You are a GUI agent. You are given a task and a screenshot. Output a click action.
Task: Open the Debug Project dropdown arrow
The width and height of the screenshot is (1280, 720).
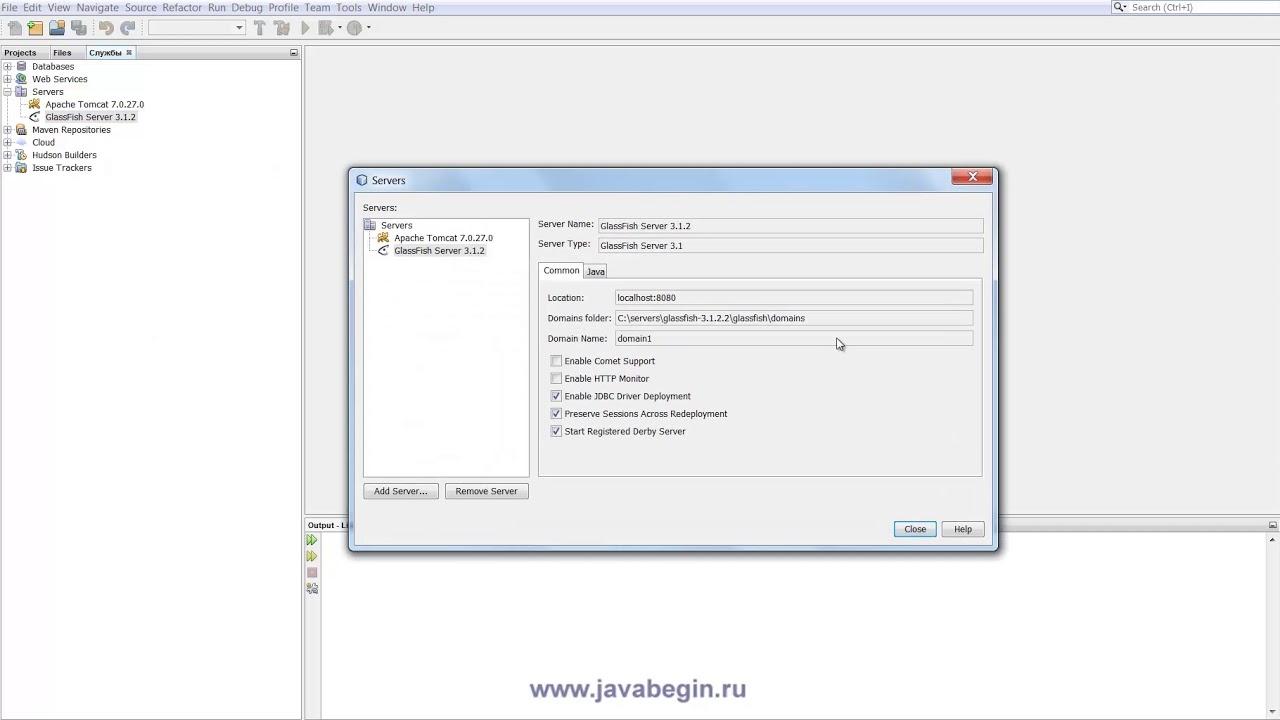(339, 28)
